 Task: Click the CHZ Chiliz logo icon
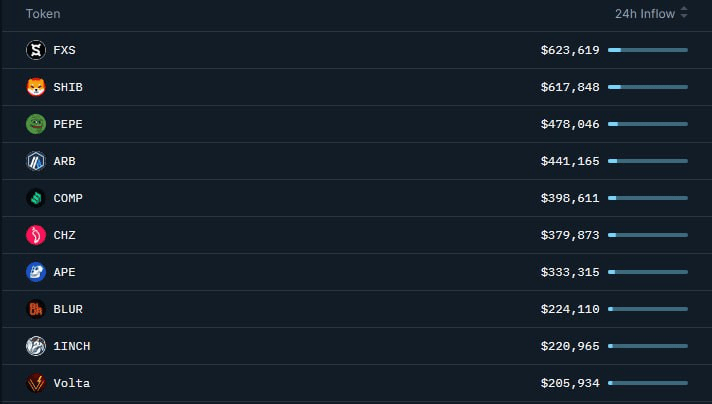36,235
